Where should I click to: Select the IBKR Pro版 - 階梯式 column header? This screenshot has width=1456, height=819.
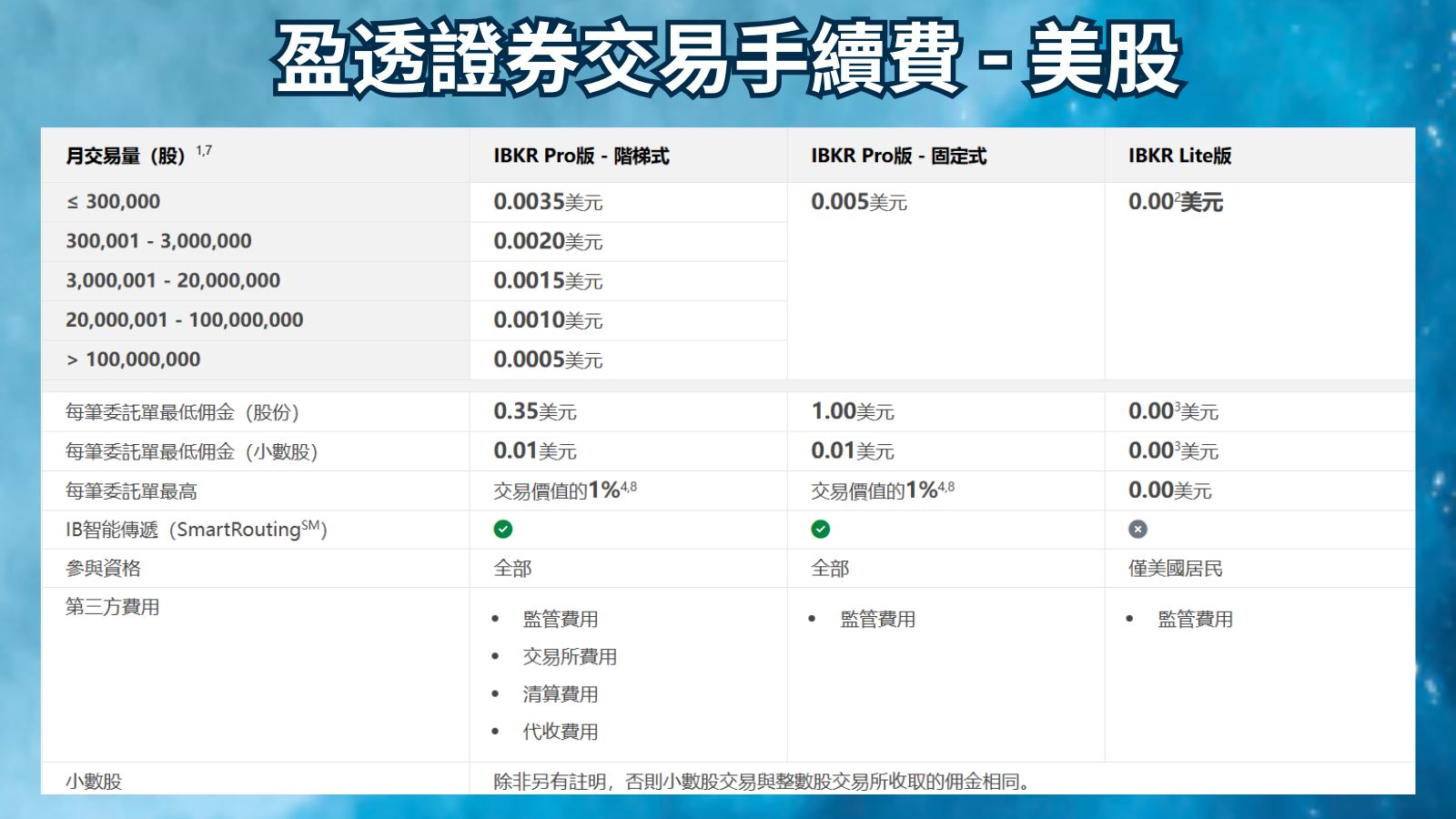pyautogui.click(x=581, y=156)
